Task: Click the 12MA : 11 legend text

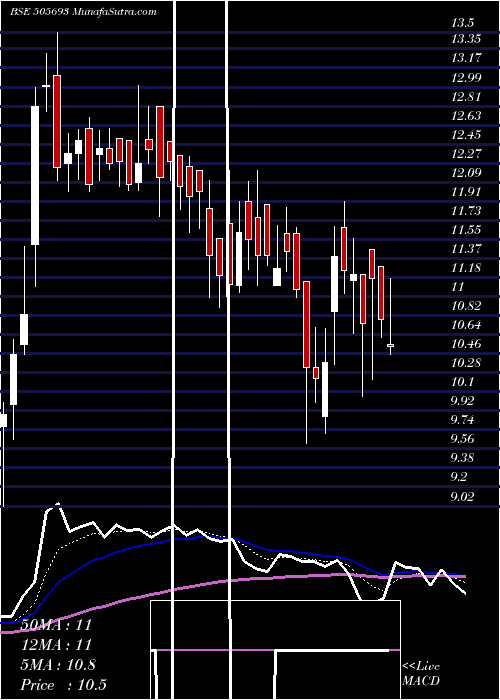Action: coord(56,645)
